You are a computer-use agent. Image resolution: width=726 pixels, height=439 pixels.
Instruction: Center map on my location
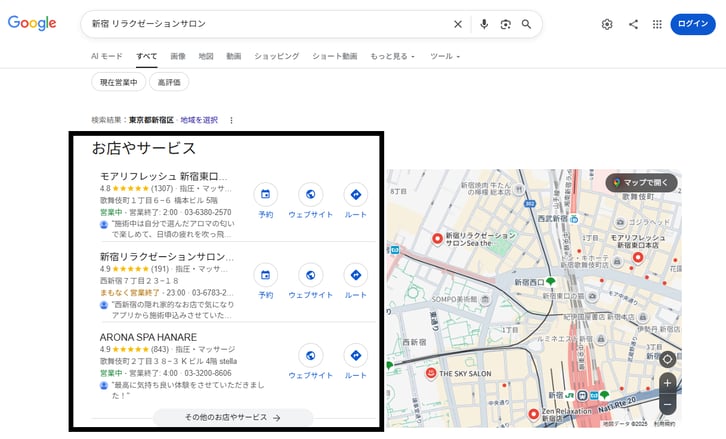point(667,359)
